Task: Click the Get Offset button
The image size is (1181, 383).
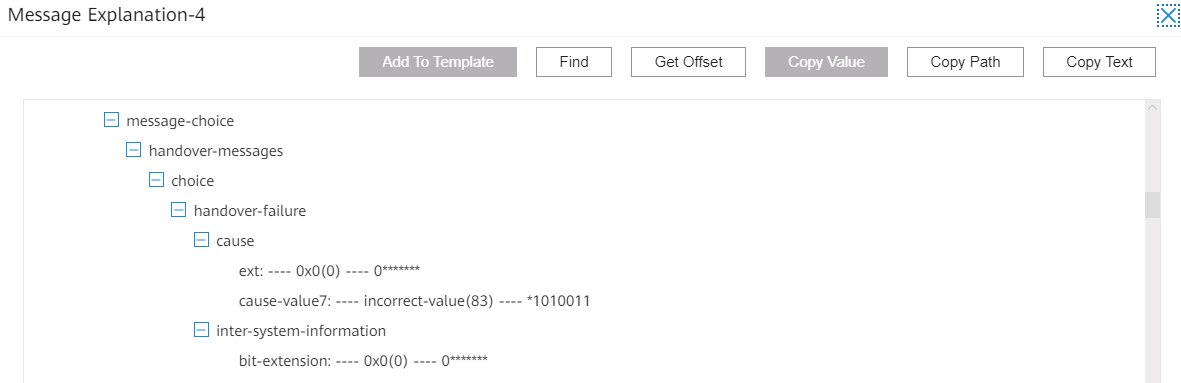Action: coord(688,62)
